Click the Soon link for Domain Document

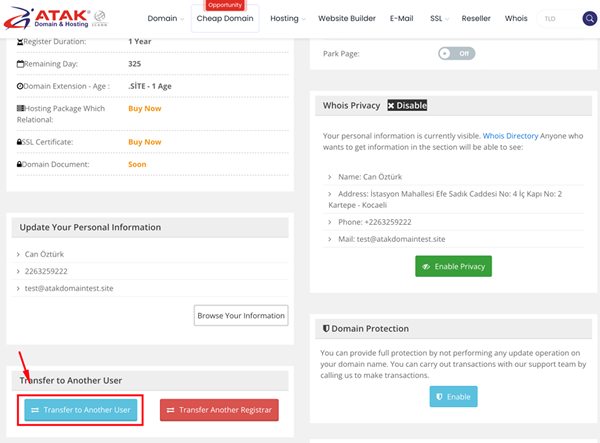[x=137, y=164]
